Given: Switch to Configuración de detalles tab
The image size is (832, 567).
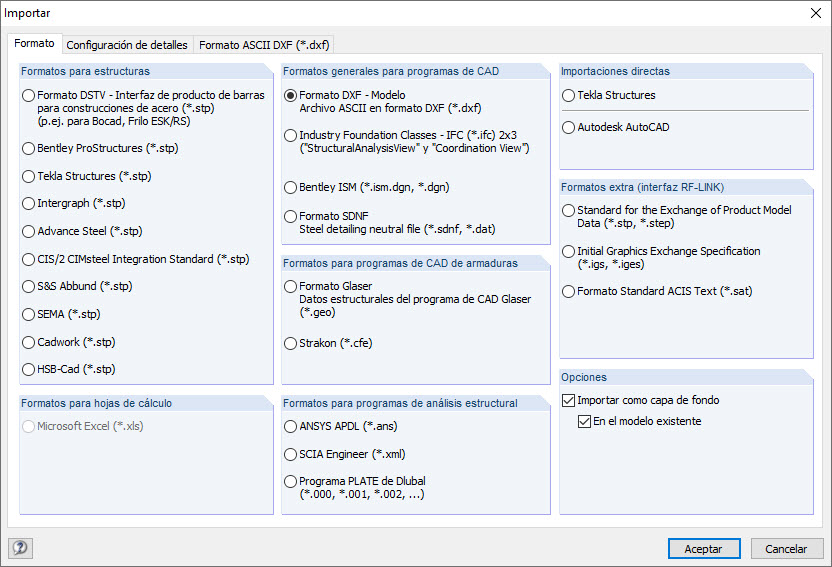Looking at the screenshot, I should (126, 45).
